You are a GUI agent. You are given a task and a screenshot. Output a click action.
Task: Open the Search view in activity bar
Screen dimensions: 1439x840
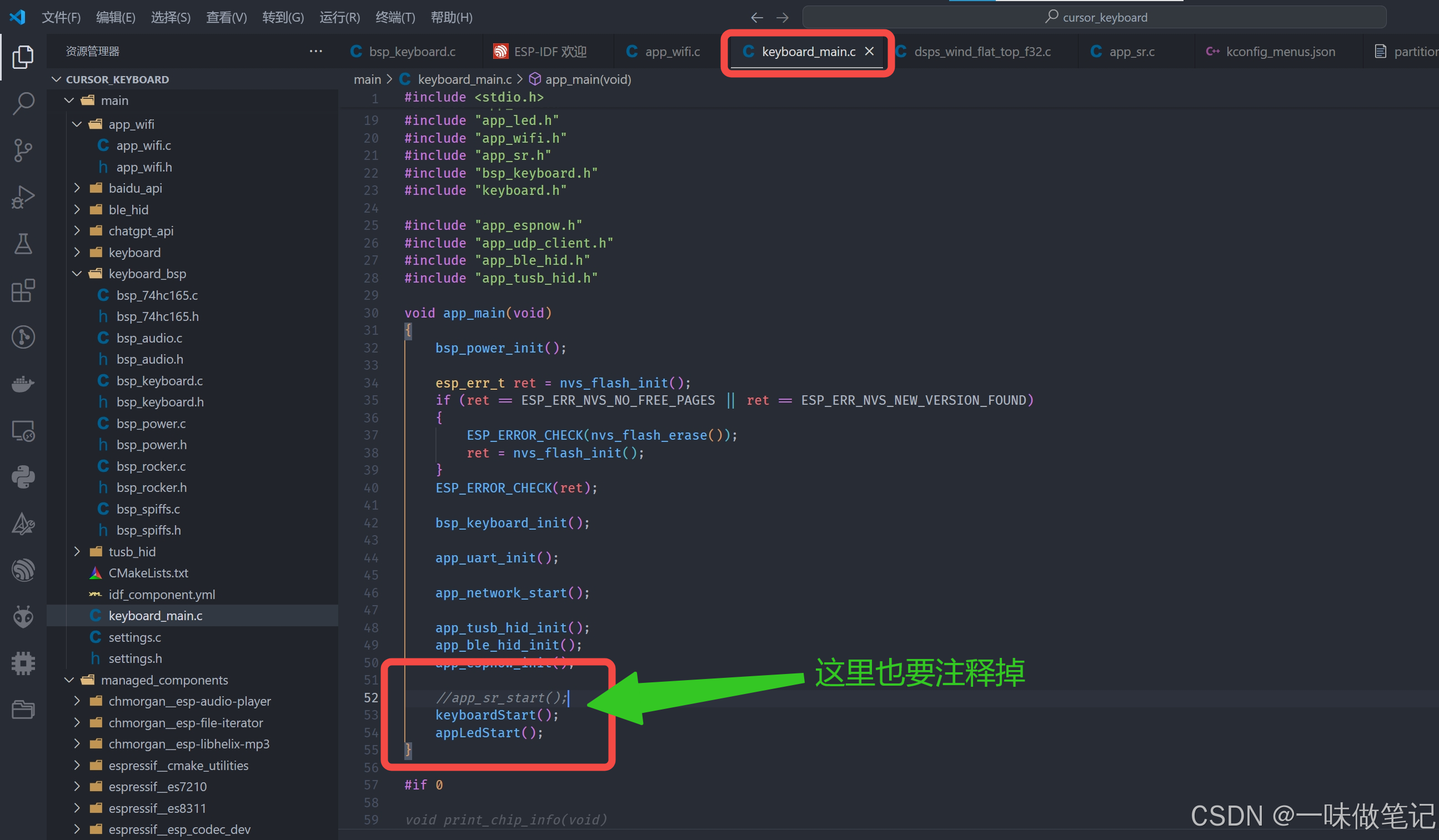click(23, 103)
